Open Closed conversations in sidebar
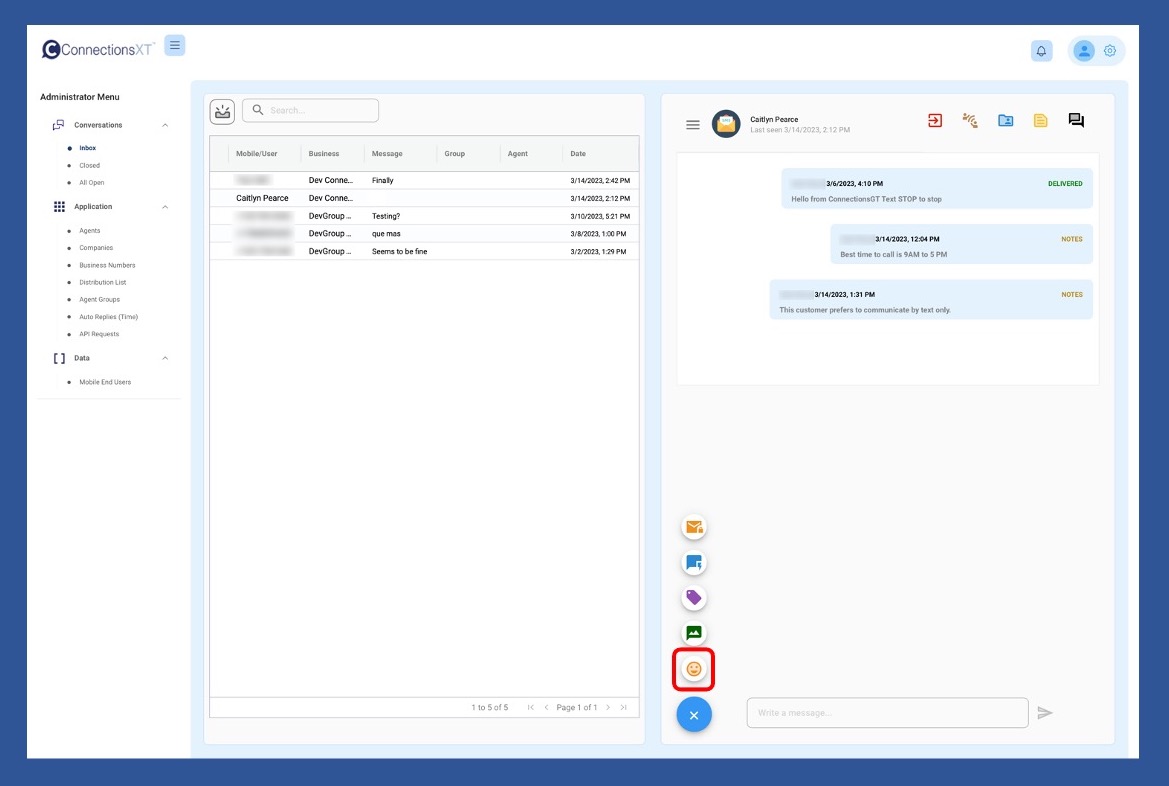Image resolution: width=1169 pixels, height=786 pixels. 90,166
